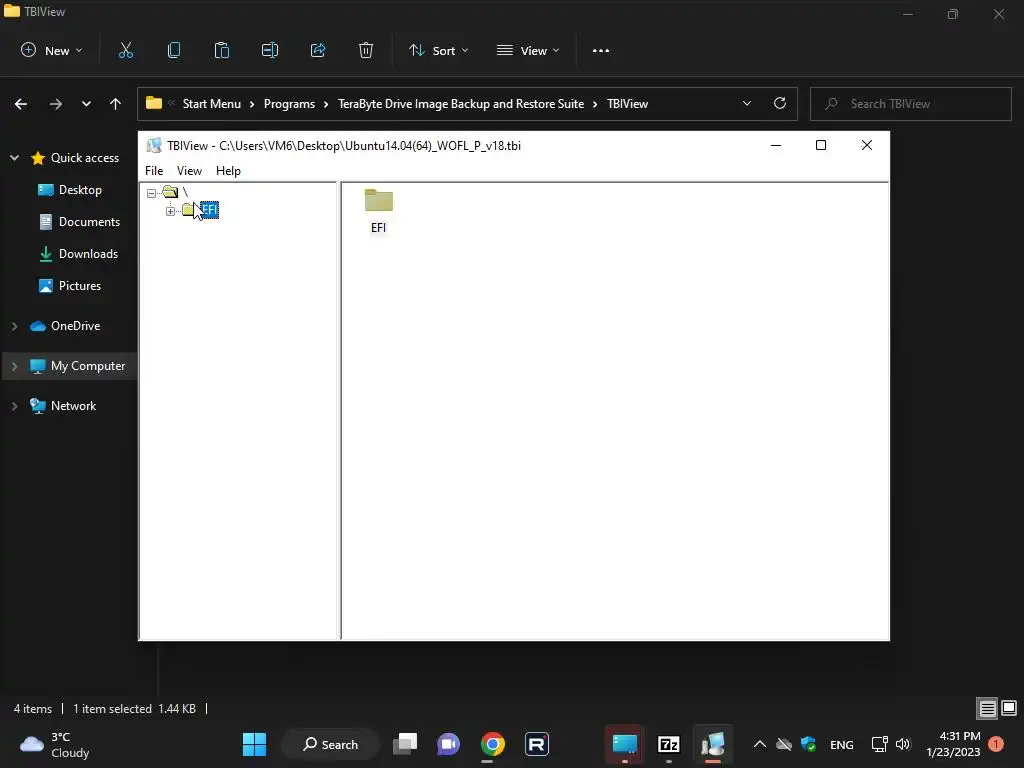Open the Sort dropdown in Explorer
The image size is (1024, 768).
pyautogui.click(x=438, y=50)
